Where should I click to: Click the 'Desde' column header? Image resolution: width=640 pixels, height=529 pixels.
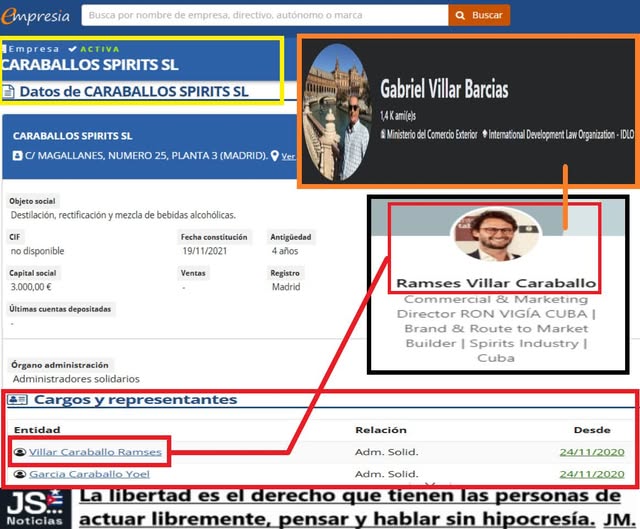(x=592, y=430)
